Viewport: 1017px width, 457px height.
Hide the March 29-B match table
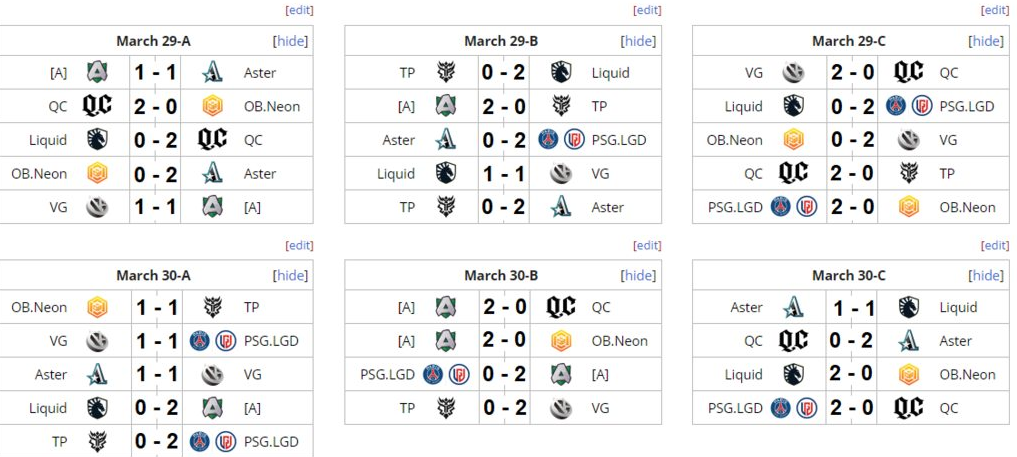coord(638,41)
